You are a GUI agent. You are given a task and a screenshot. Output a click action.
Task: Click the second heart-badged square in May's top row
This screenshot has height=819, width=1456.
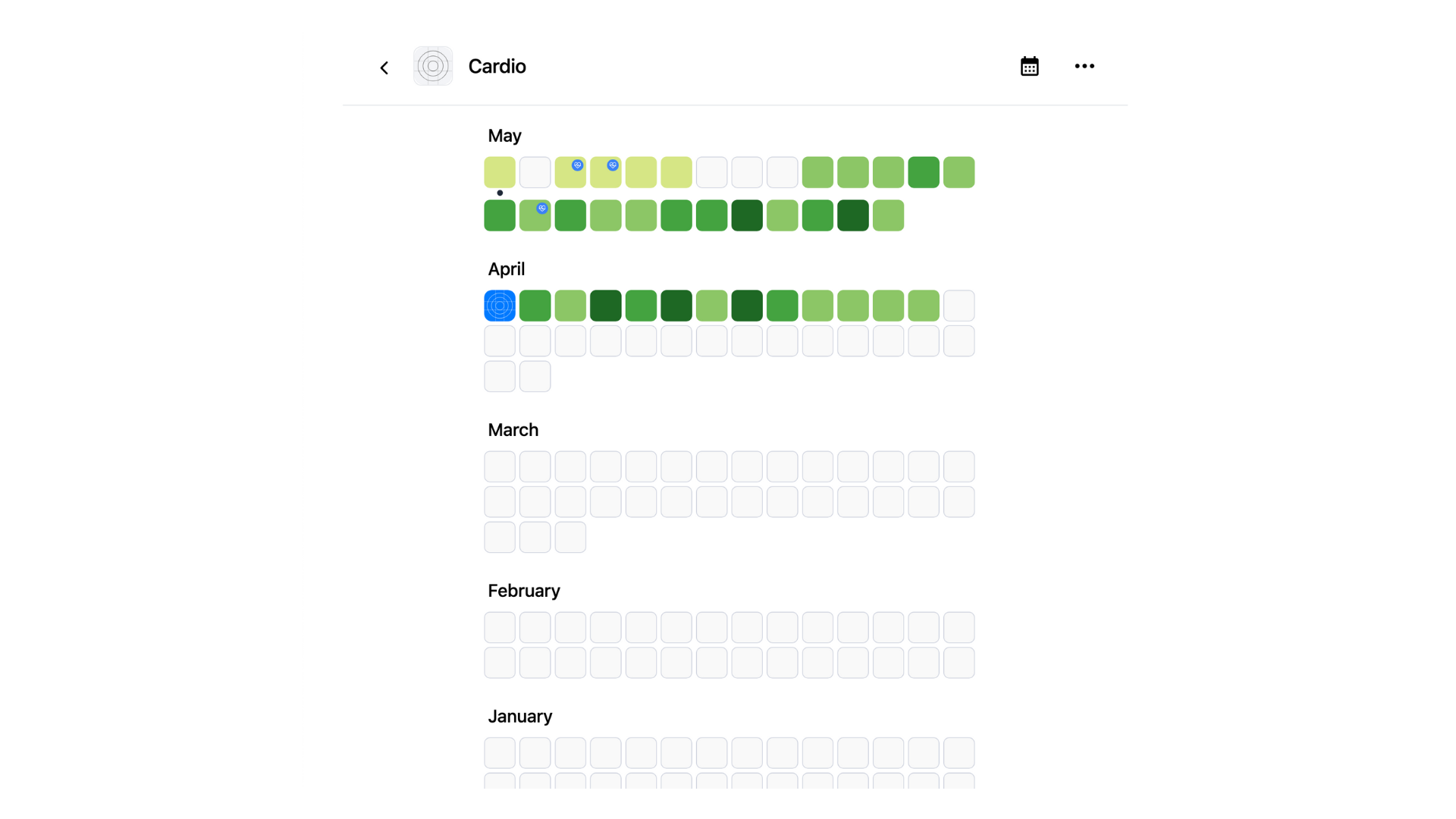(606, 172)
